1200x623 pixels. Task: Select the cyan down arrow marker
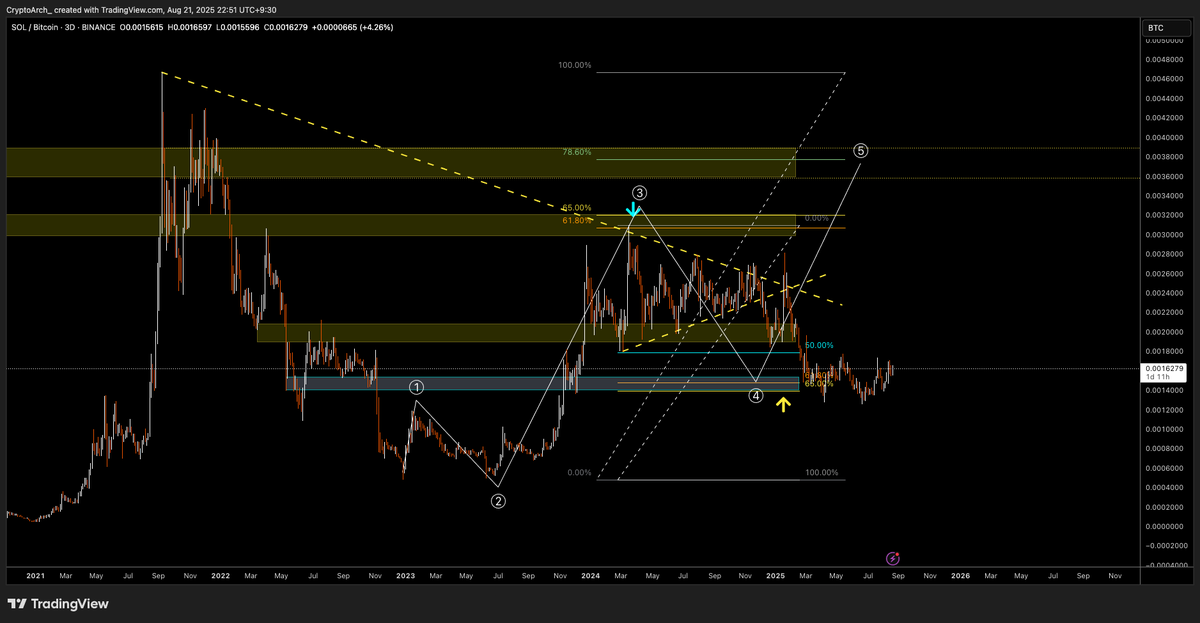(x=632, y=209)
